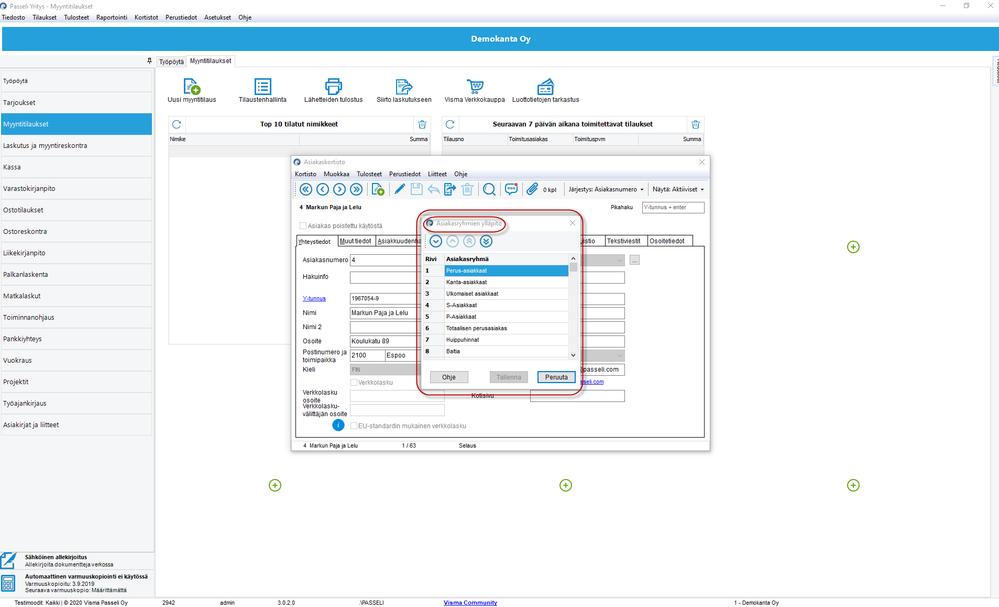This screenshot has height=607, width=999.
Task: Expand the Näytä: Aktiiviset dropdown
Action: coord(678,189)
